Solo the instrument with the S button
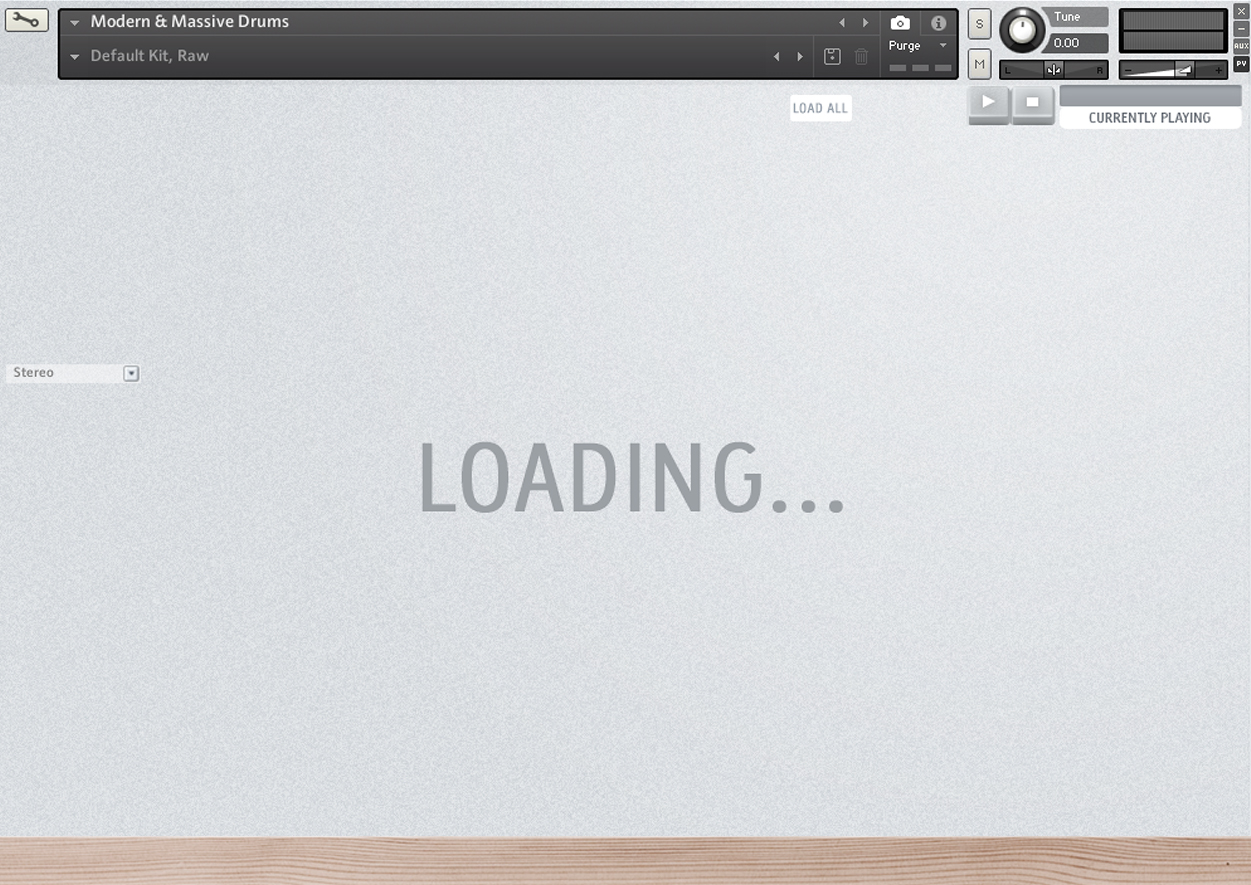This screenshot has height=885, width=1251. tap(979, 24)
